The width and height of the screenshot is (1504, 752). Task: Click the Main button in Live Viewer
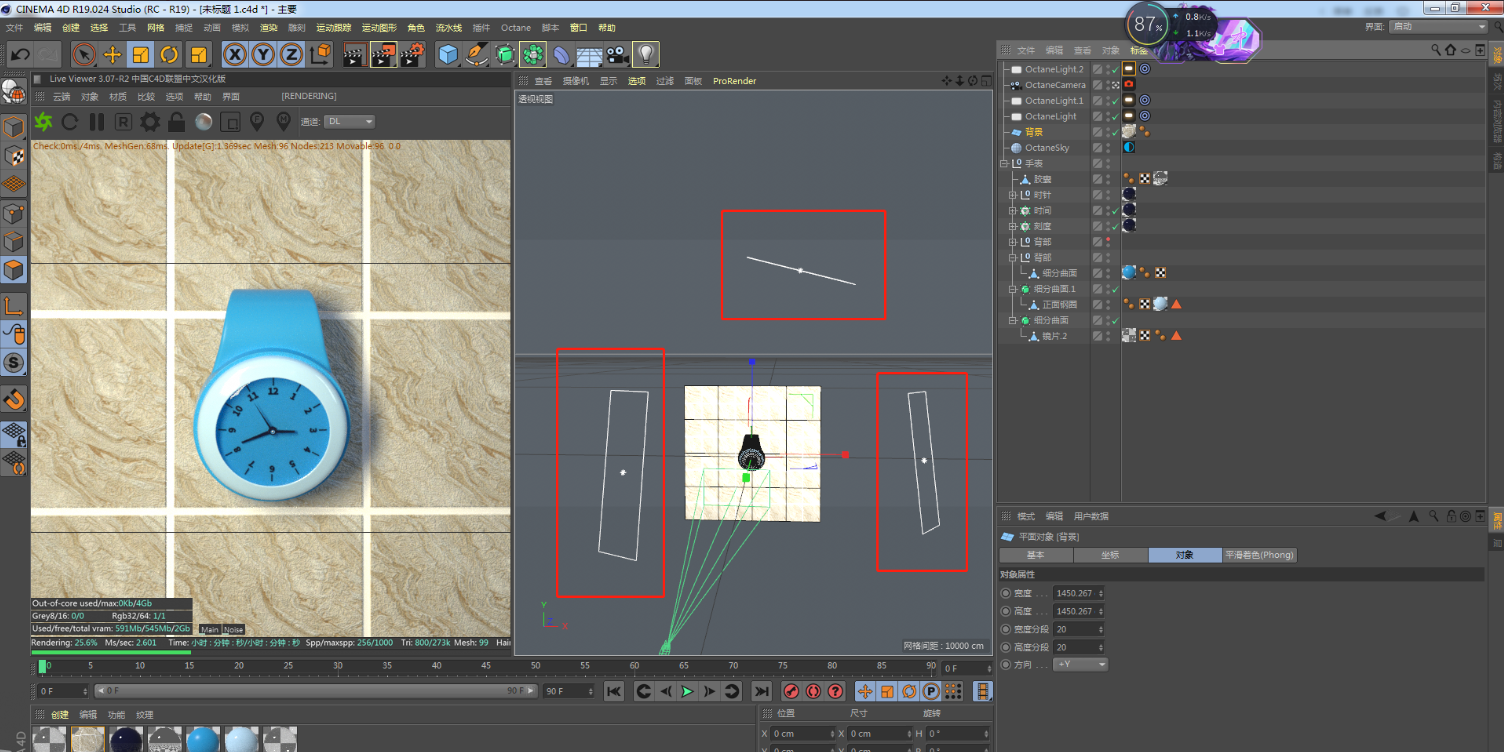click(210, 630)
